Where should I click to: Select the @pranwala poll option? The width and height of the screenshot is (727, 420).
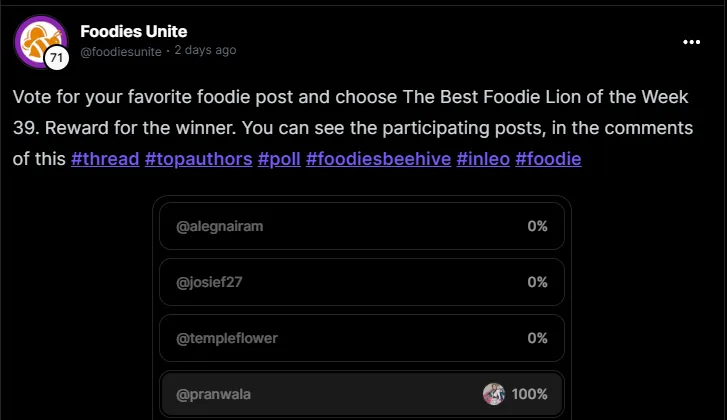pos(362,394)
